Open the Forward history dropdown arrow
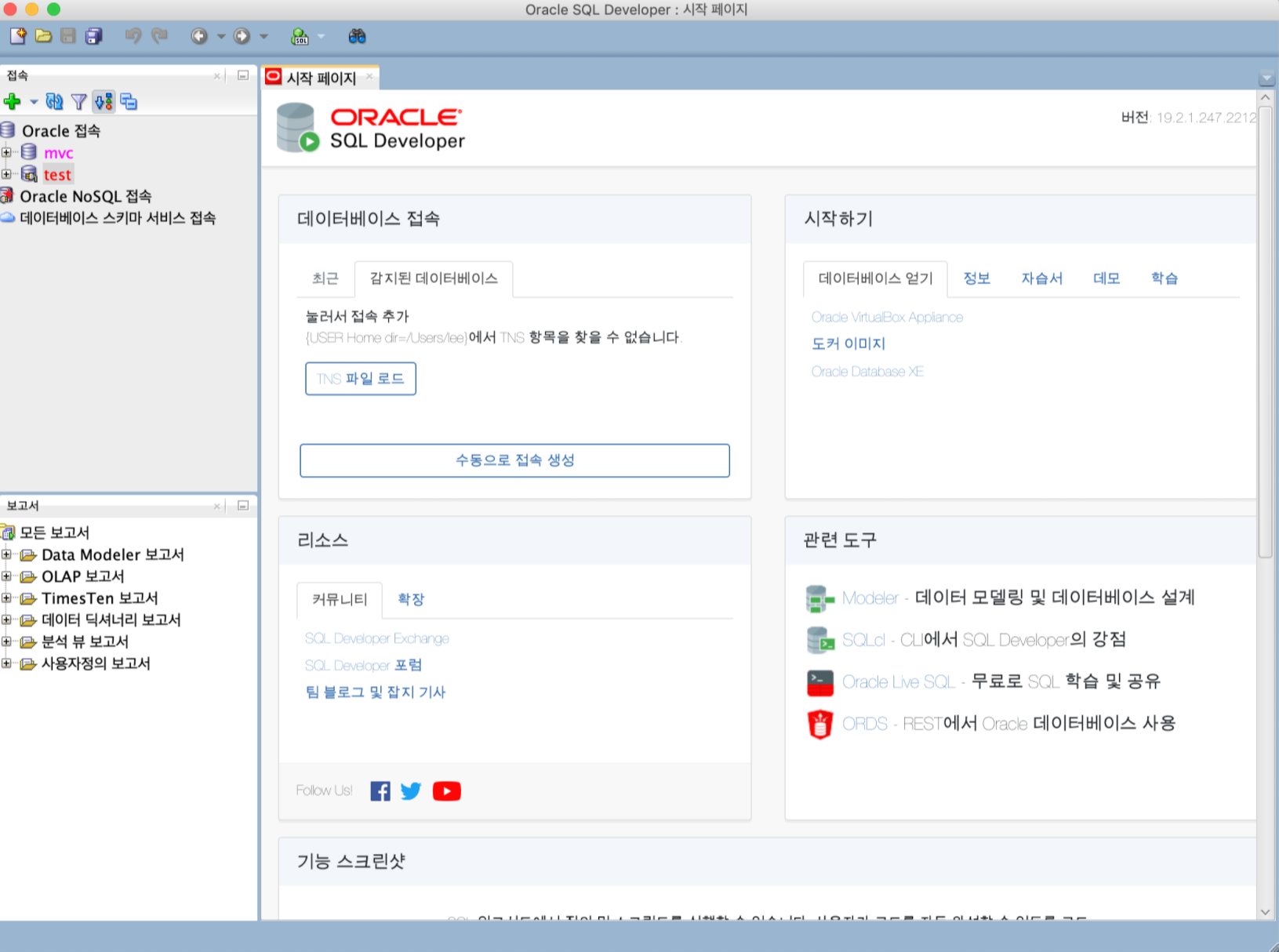1279x952 pixels. click(x=263, y=36)
